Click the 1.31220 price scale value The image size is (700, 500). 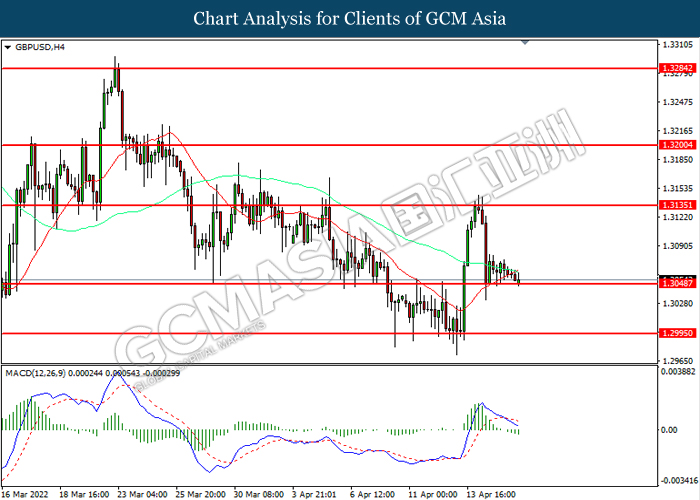678,217
